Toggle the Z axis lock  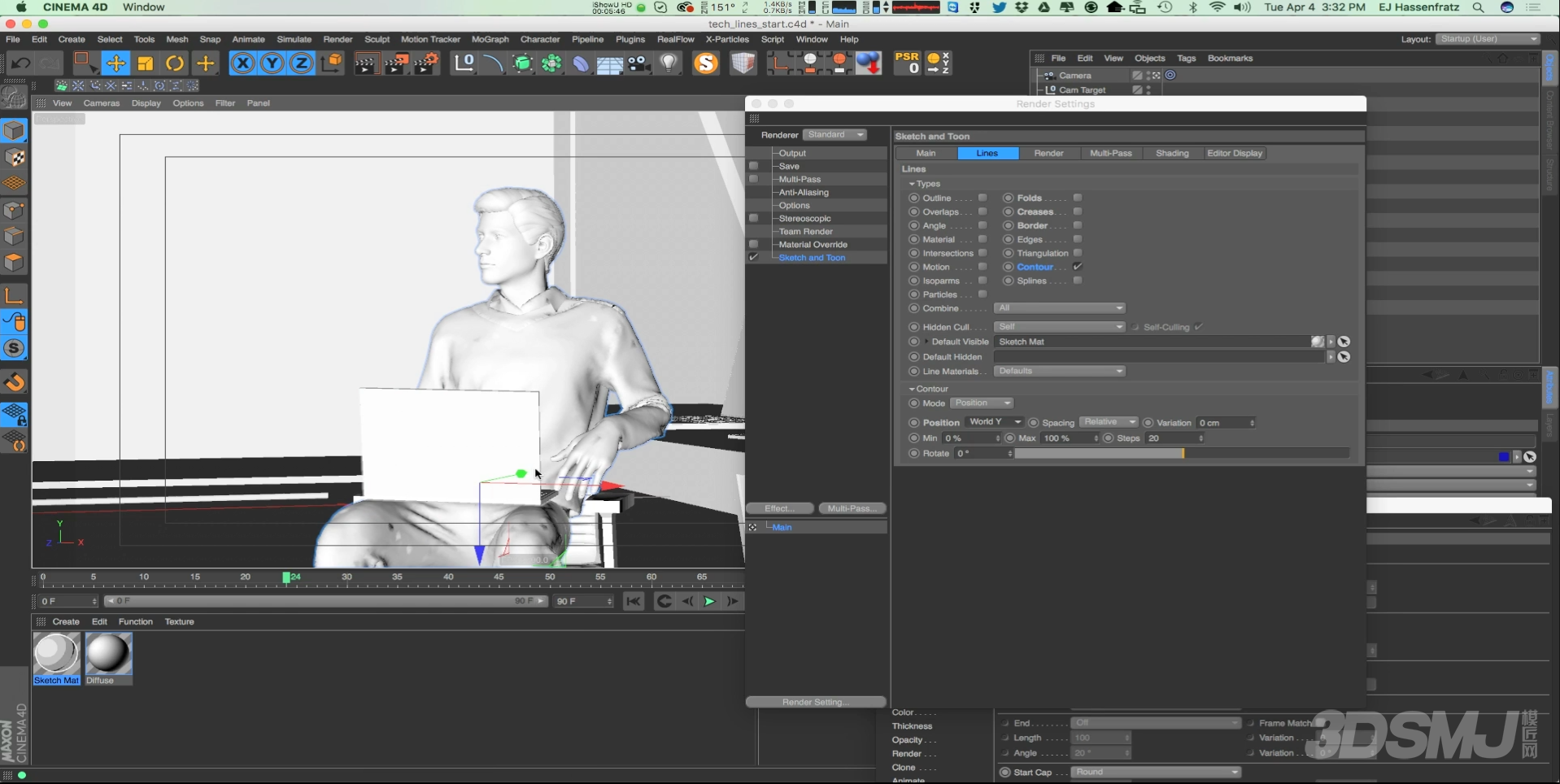tap(302, 63)
